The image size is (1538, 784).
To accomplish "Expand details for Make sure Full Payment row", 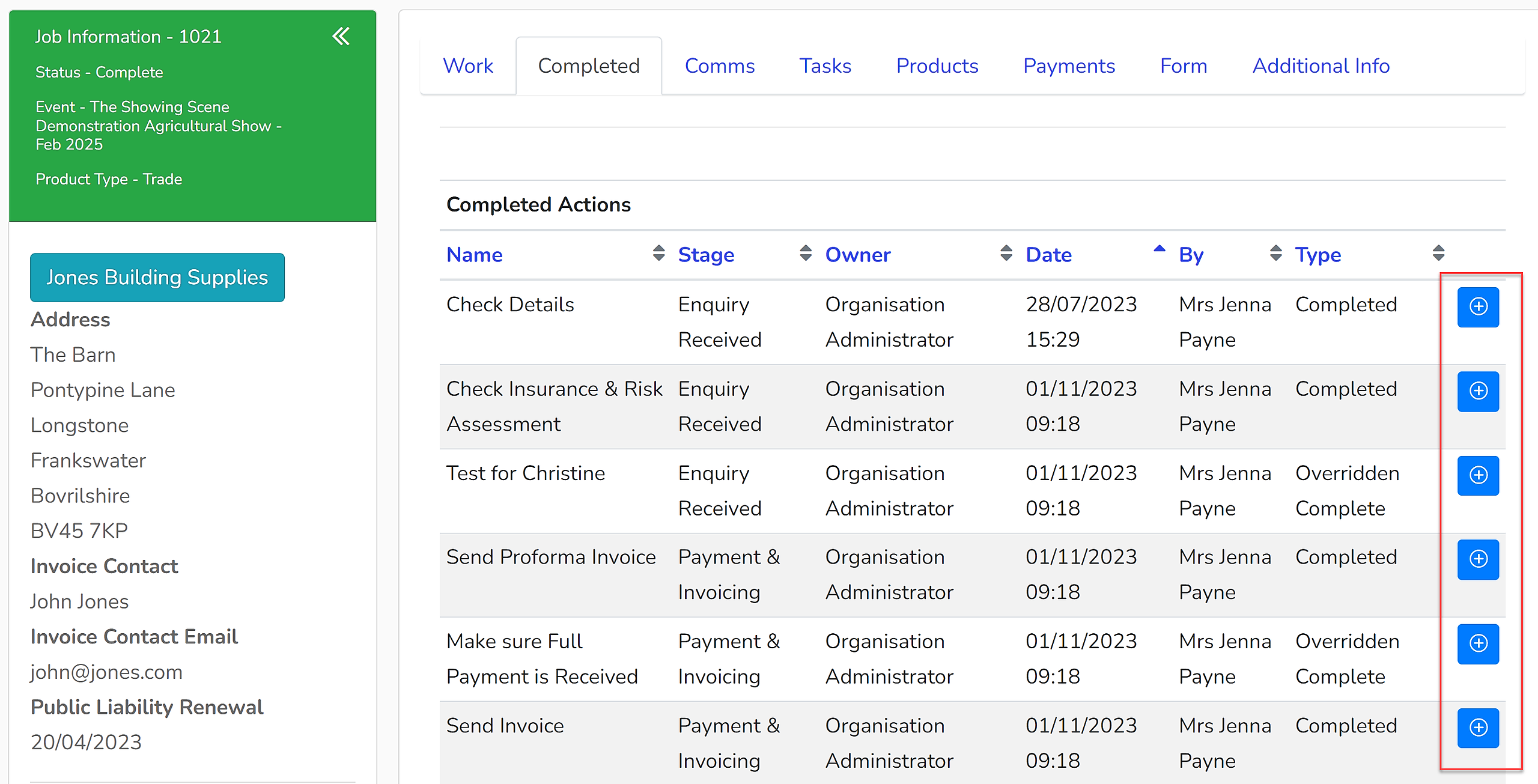I will 1478,643.
